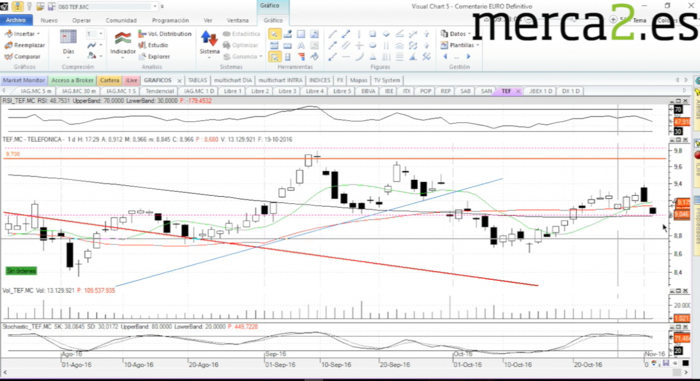Open the Indicador tool in Analisis group

point(123,43)
